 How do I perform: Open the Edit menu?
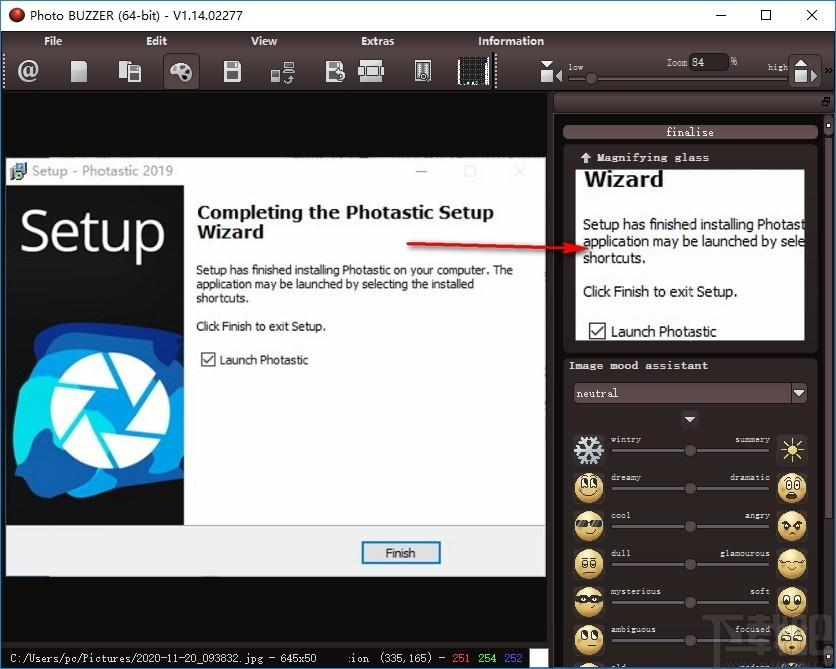pos(156,41)
